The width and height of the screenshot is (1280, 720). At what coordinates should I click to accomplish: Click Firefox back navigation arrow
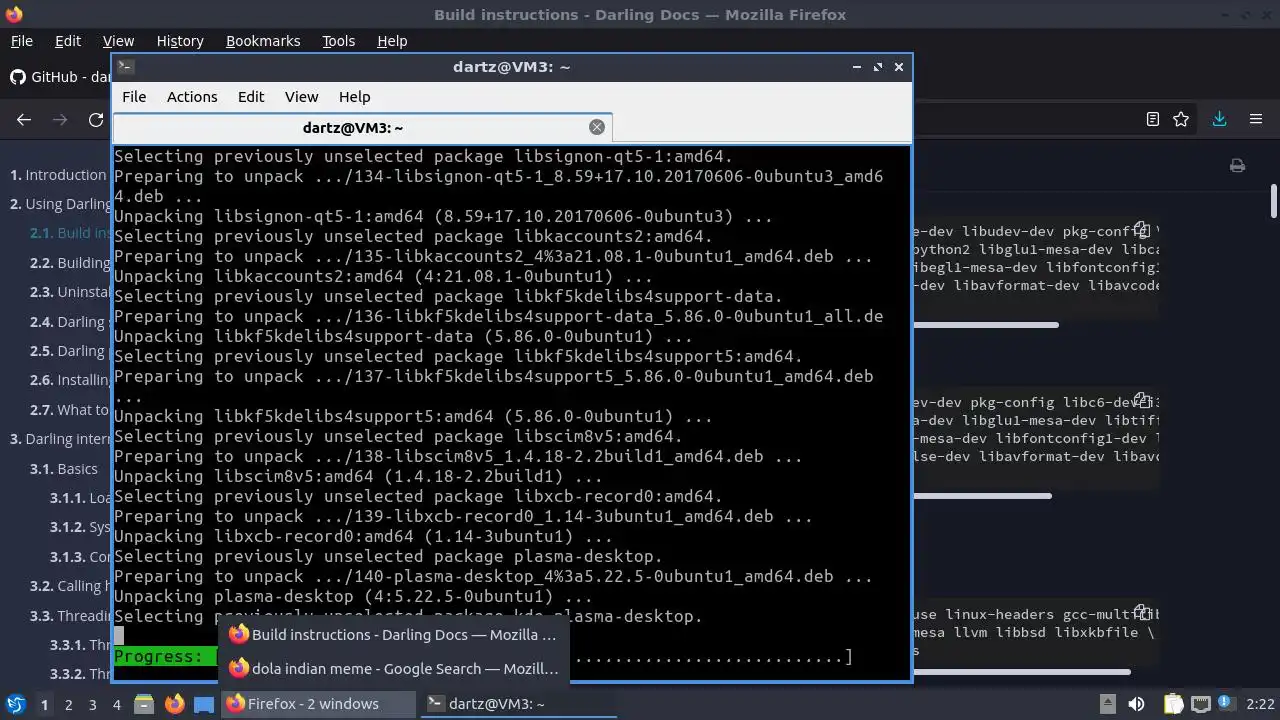click(x=24, y=120)
